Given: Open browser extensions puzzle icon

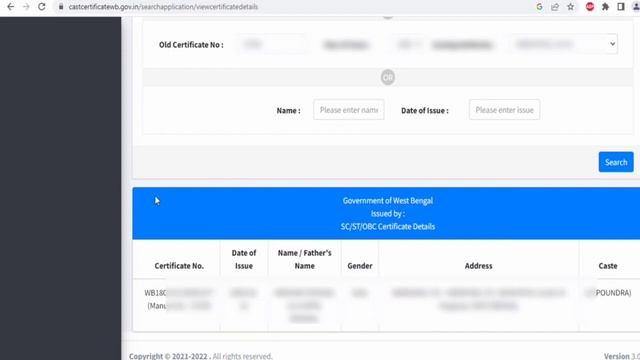Looking at the screenshot, I should (605, 7).
